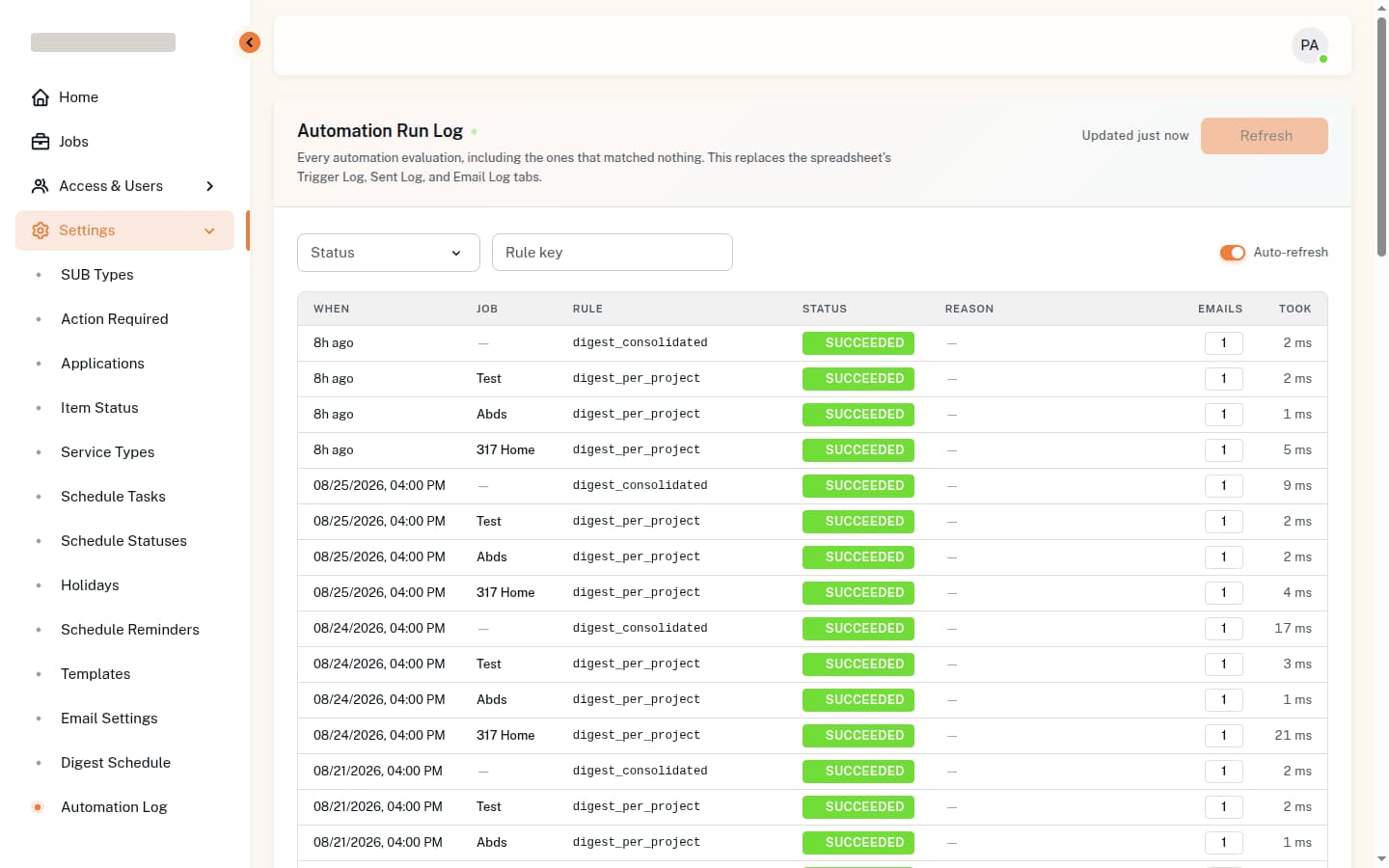Open the Home menu item
The height and width of the screenshot is (868, 1389).
(124, 97)
